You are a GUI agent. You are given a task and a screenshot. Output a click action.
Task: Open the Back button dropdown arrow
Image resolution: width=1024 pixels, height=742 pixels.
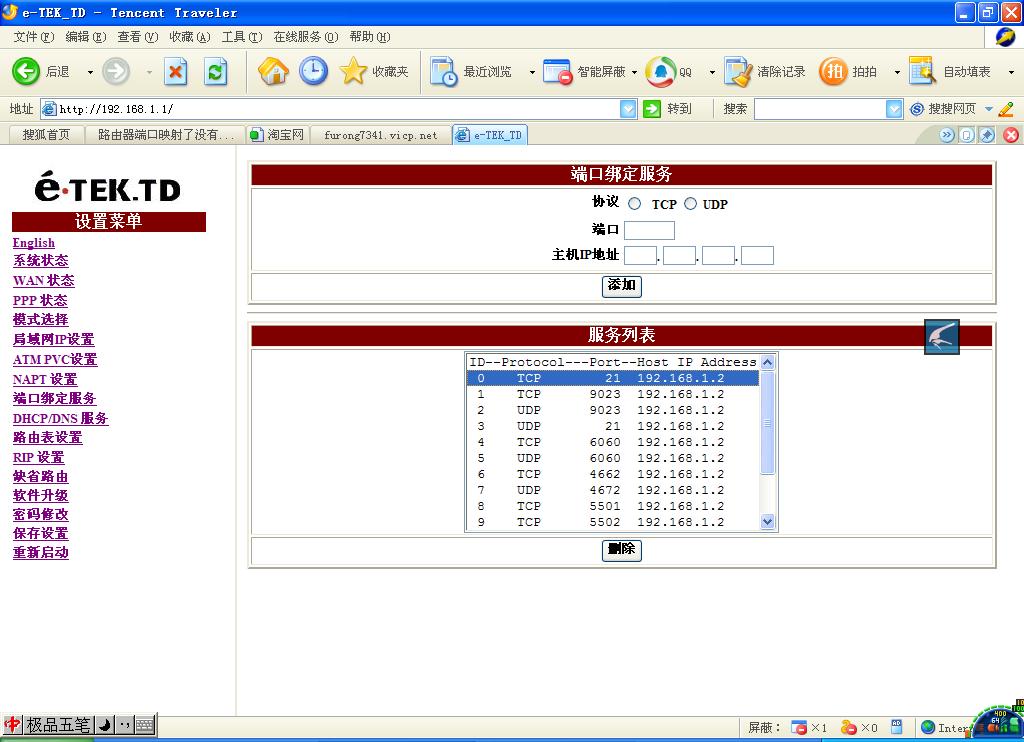click(90, 72)
